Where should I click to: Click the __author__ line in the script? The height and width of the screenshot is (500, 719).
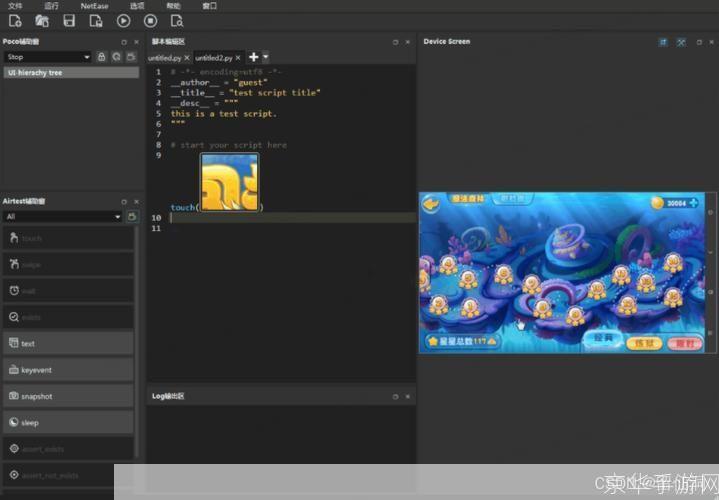pyautogui.click(x=219, y=83)
